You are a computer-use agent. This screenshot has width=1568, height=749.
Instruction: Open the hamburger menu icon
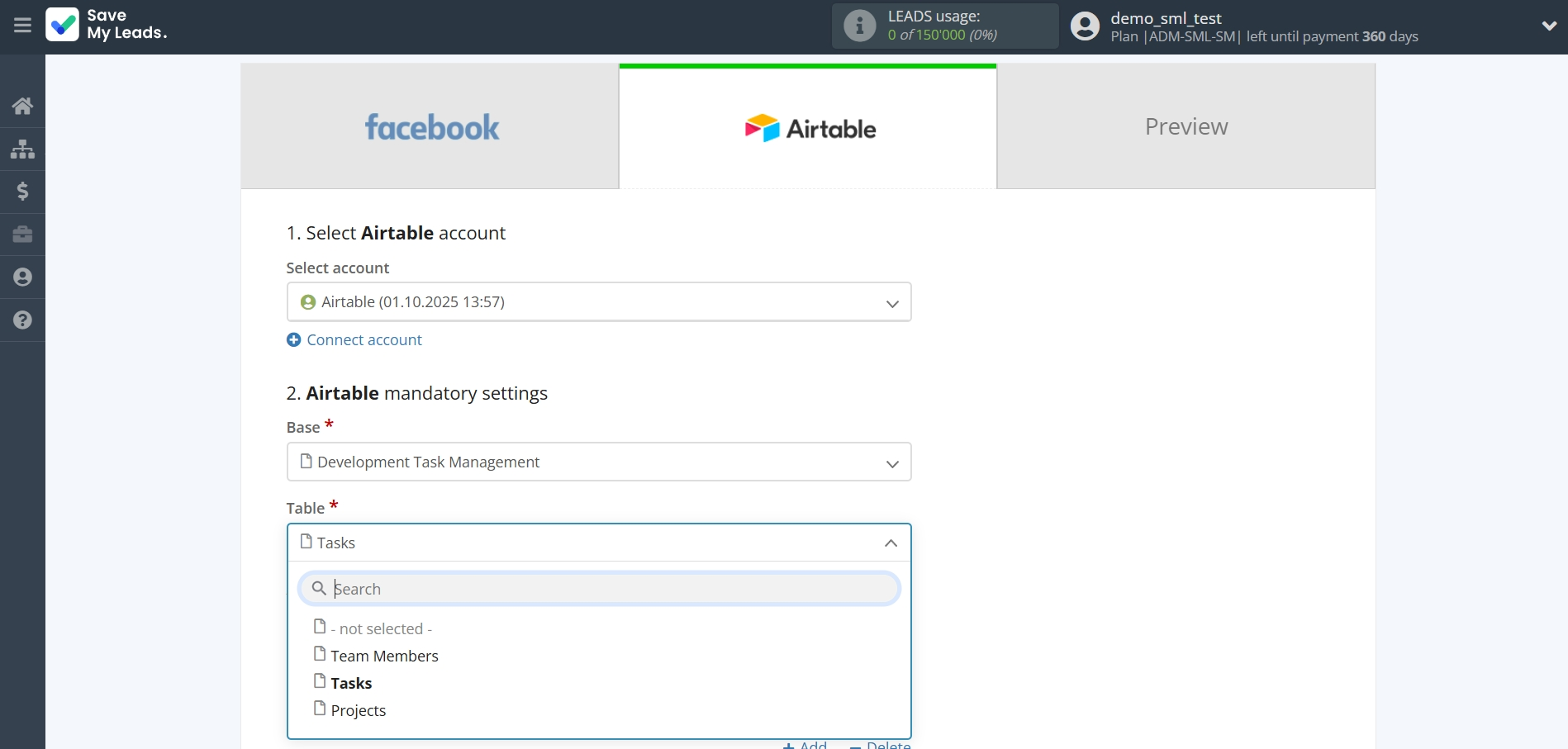22,26
